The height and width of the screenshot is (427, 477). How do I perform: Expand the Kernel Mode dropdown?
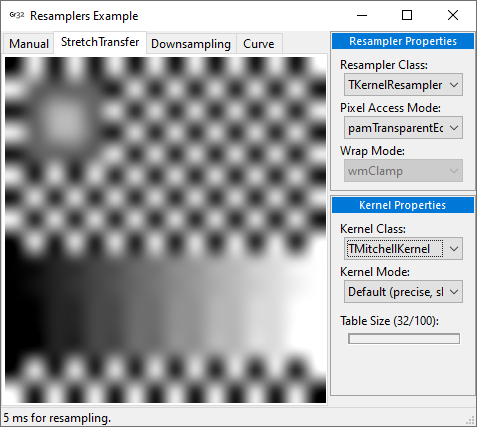coord(403,292)
